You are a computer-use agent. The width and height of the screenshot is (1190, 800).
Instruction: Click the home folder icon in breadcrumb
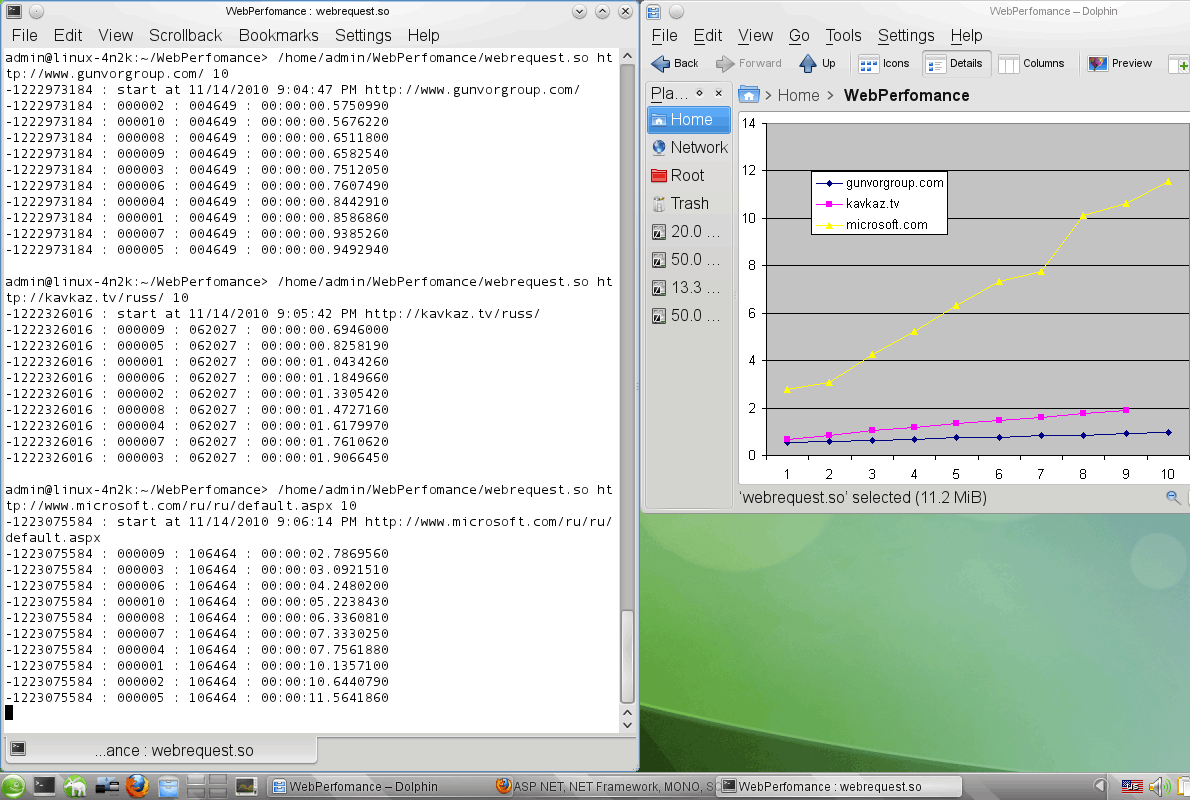pyautogui.click(x=748, y=95)
